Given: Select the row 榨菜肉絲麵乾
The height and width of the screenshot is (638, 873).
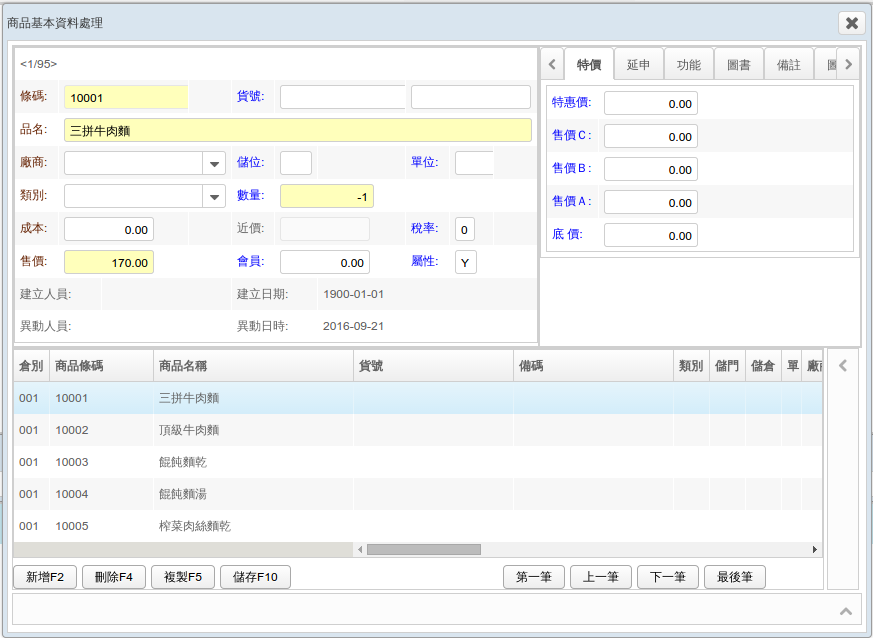Looking at the screenshot, I should (x=418, y=526).
